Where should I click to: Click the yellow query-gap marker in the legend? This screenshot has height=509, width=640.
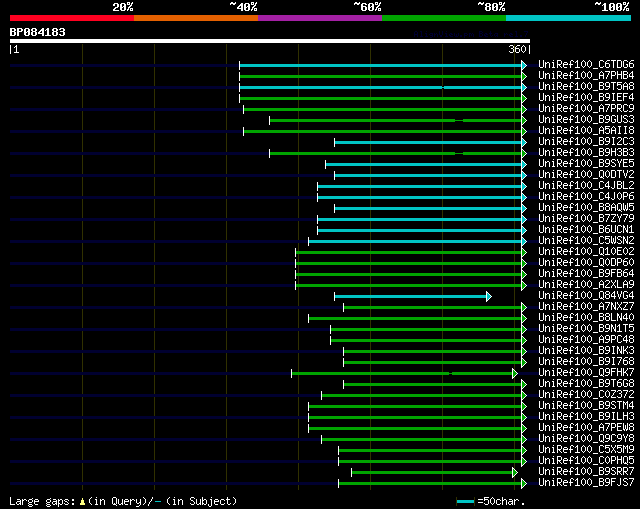82,501
